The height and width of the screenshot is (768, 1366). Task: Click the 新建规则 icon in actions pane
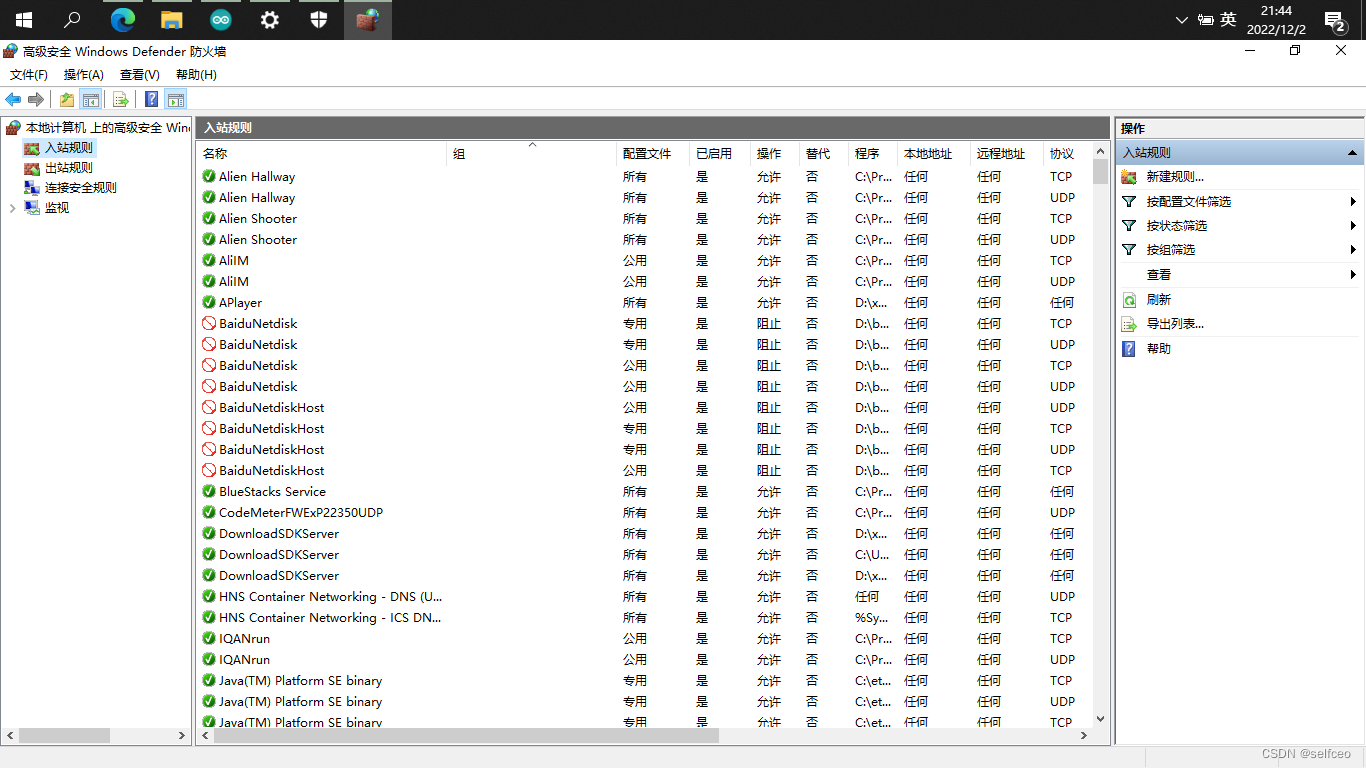click(x=1129, y=177)
